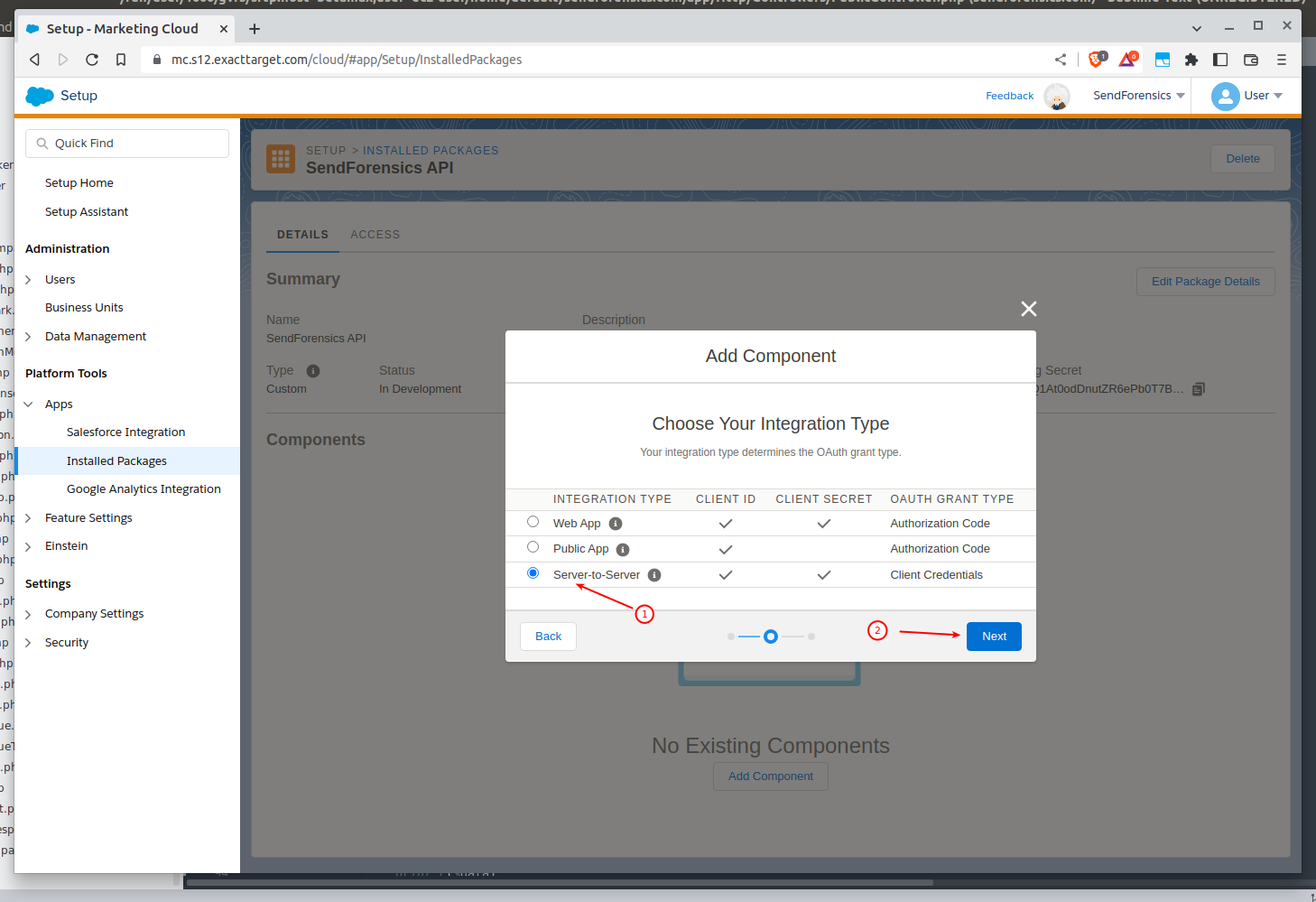Click the browser address bar URL
Image resolution: width=1316 pixels, height=902 pixels.
click(x=347, y=60)
